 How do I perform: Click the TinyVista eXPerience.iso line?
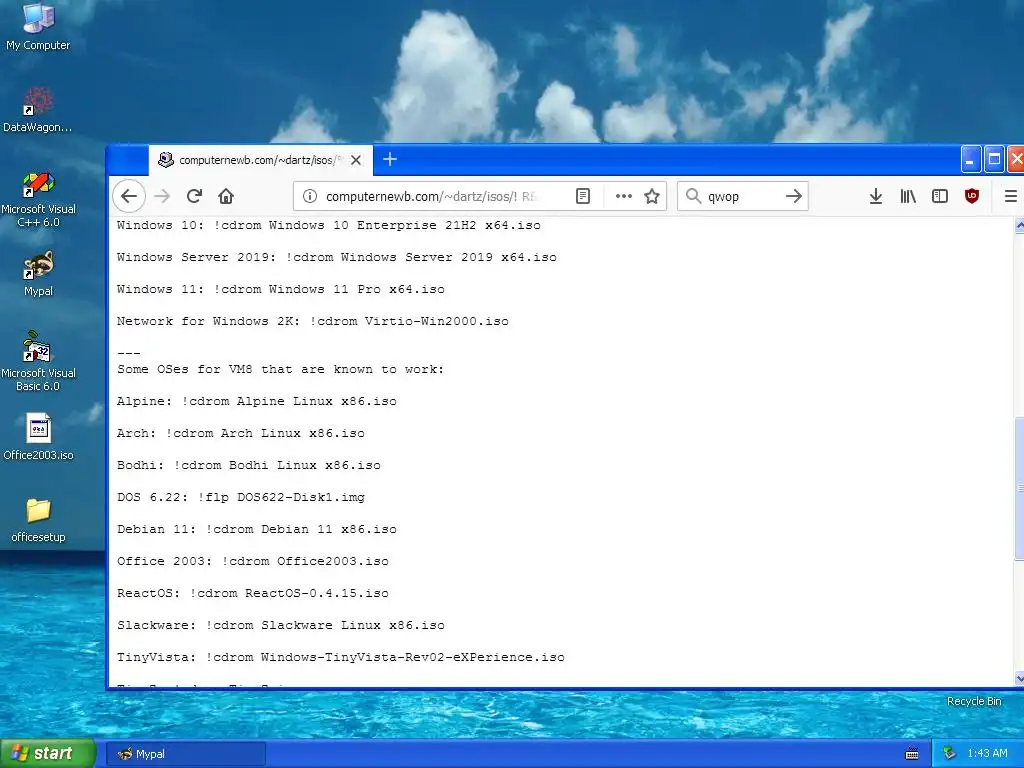pyautogui.click(x=341, y=658)
